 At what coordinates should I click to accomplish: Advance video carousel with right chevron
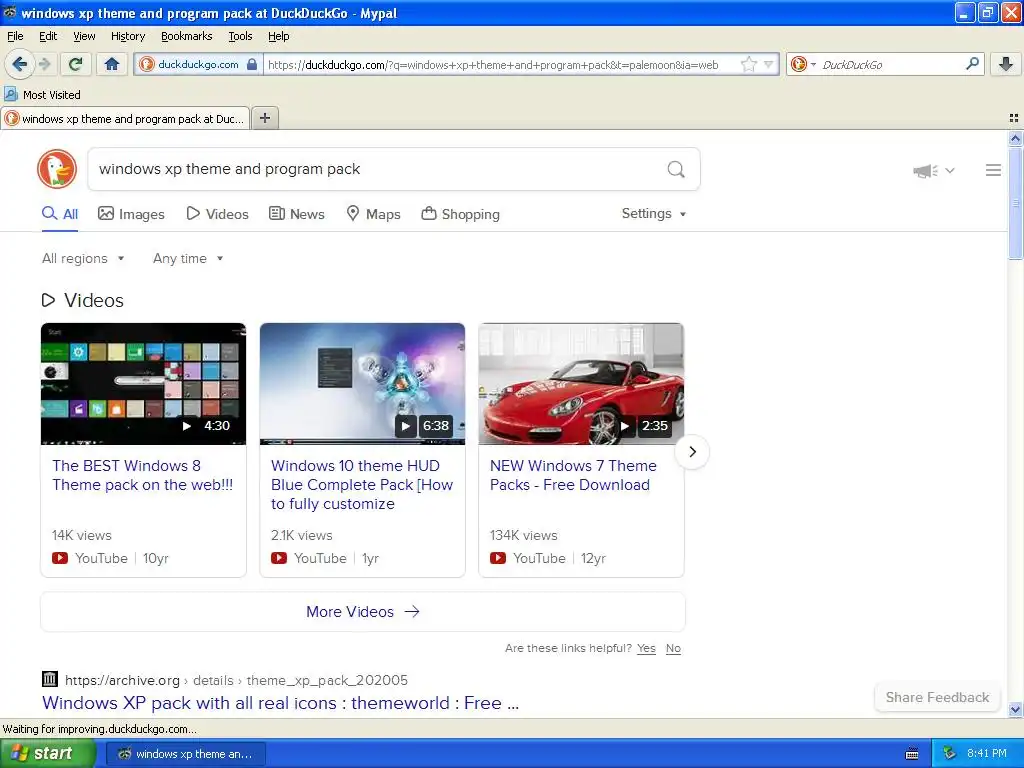(692, 452)
